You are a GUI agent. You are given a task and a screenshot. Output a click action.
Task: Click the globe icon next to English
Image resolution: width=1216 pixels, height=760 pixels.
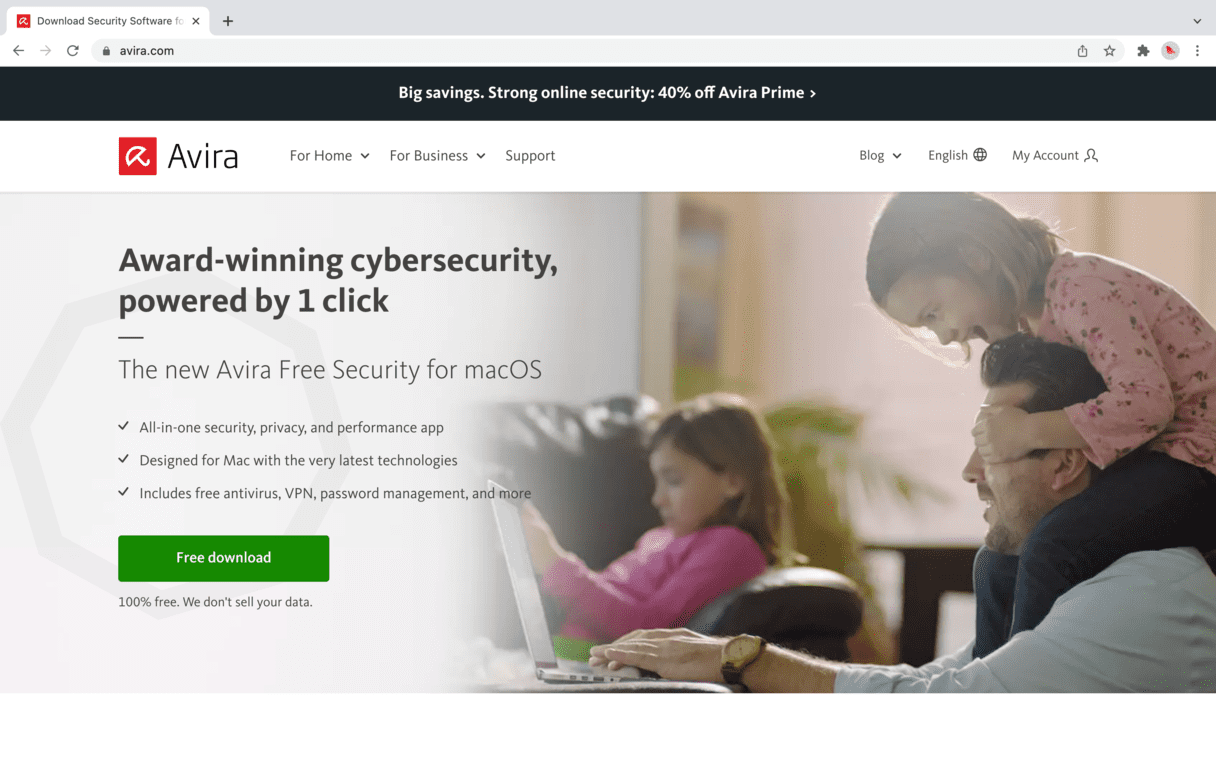tap(980, 155)
